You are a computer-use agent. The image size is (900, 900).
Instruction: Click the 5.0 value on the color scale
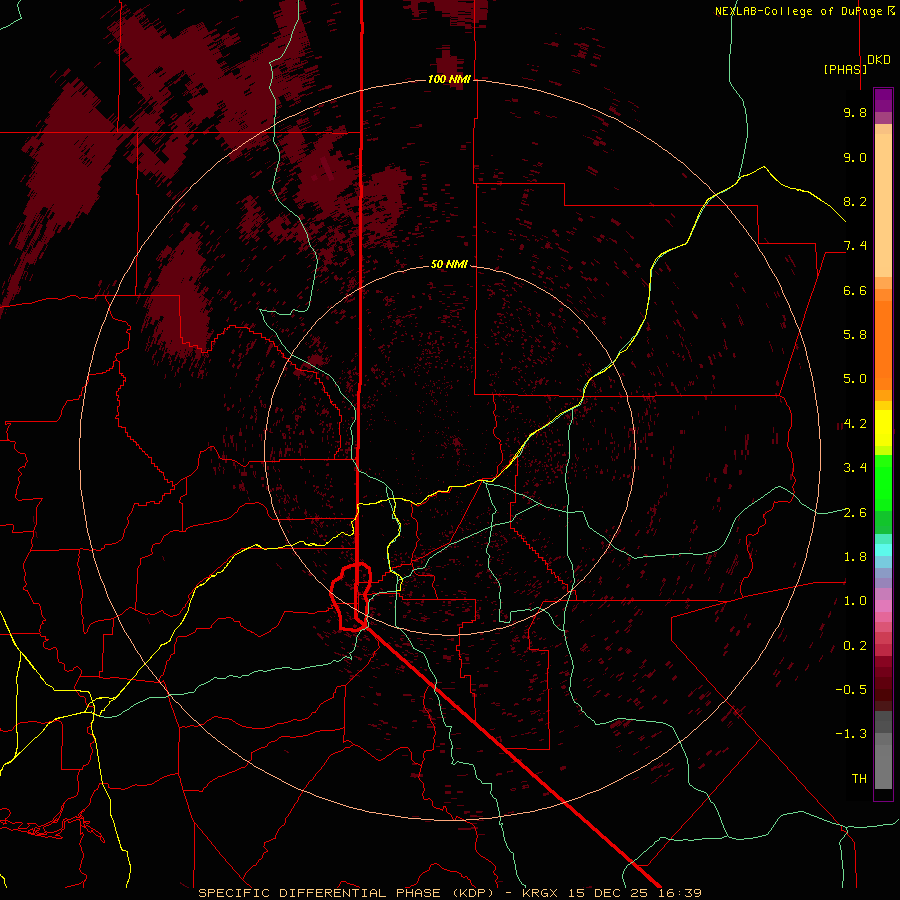(855, 379)
